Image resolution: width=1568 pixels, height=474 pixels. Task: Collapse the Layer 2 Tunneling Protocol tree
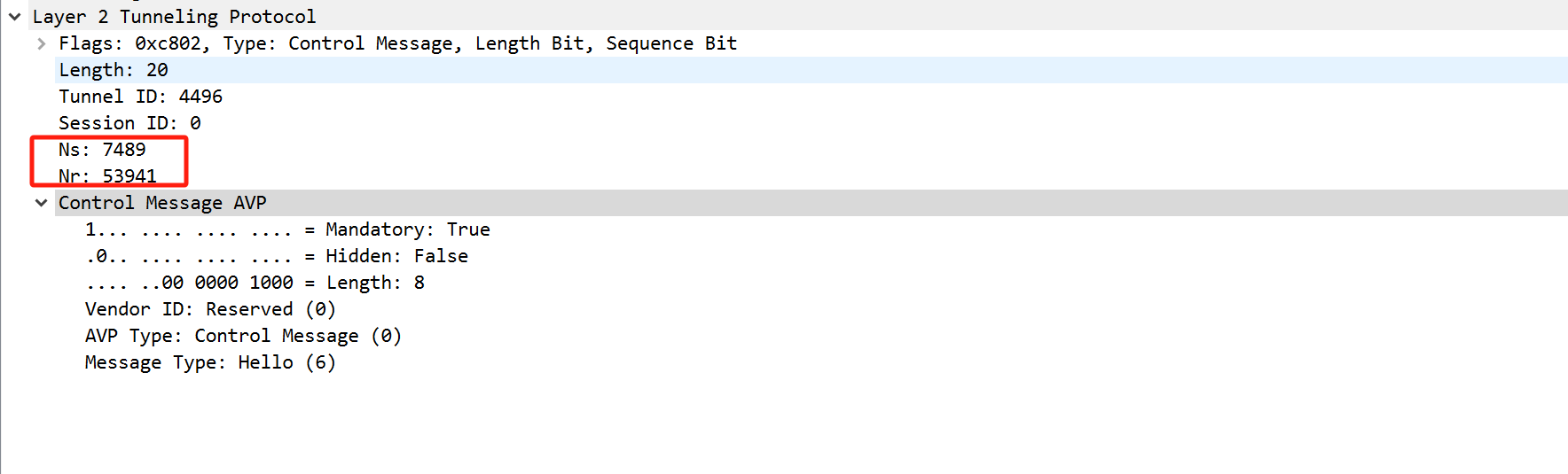coord(15,17)
